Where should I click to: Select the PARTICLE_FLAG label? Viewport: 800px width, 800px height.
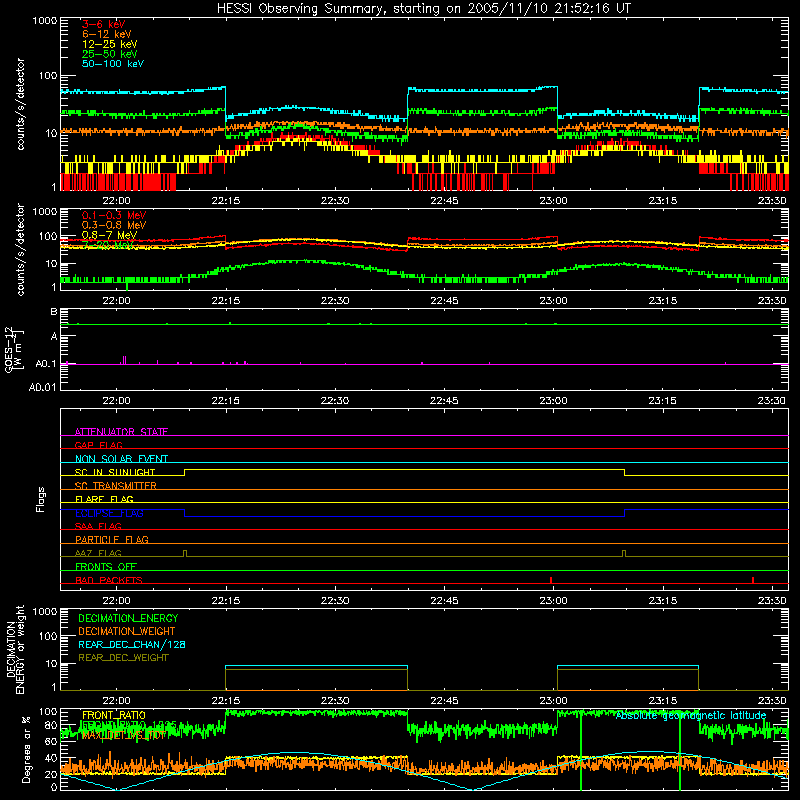(112, 539)
